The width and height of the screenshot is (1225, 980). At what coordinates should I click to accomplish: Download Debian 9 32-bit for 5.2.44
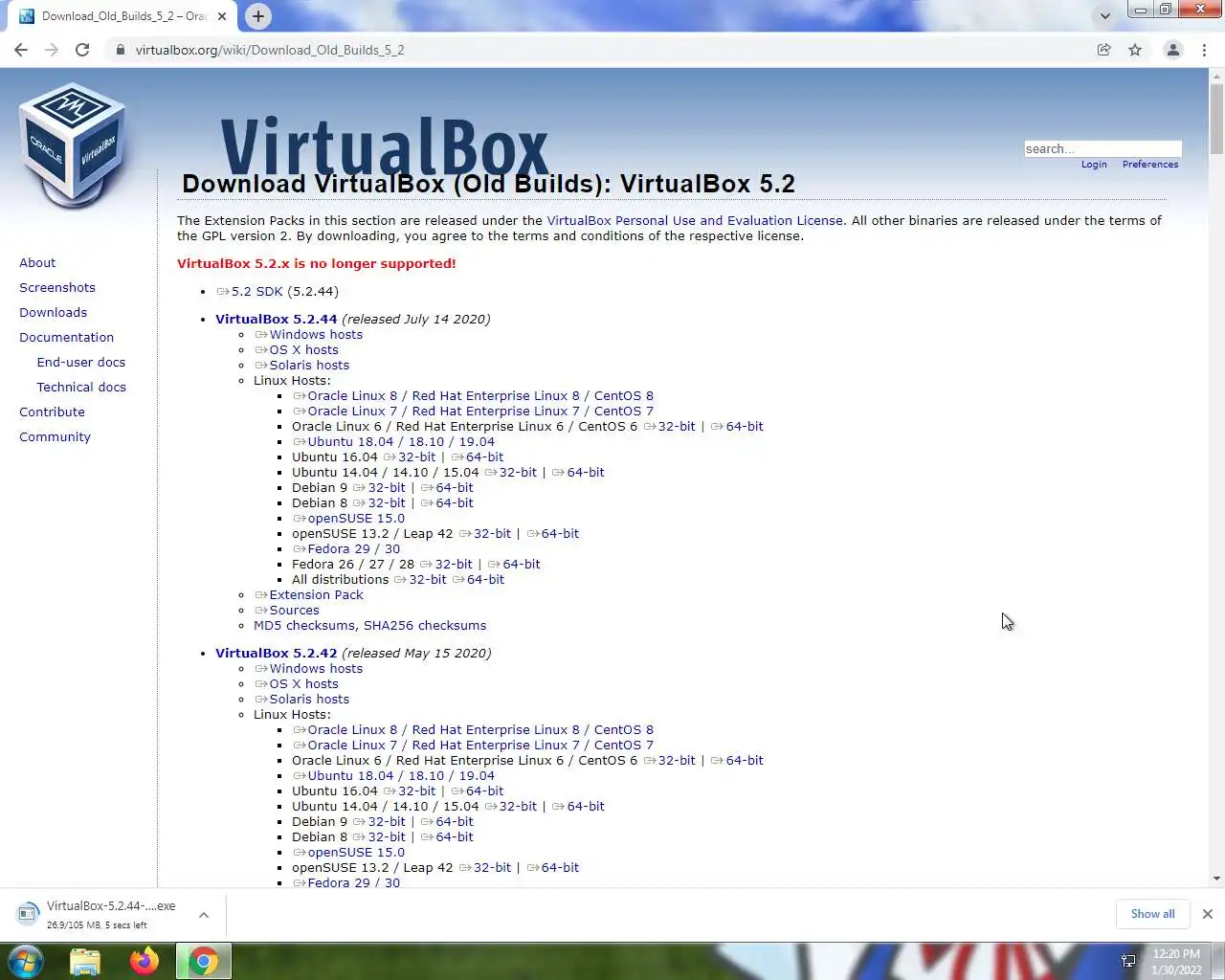point(379,488)
